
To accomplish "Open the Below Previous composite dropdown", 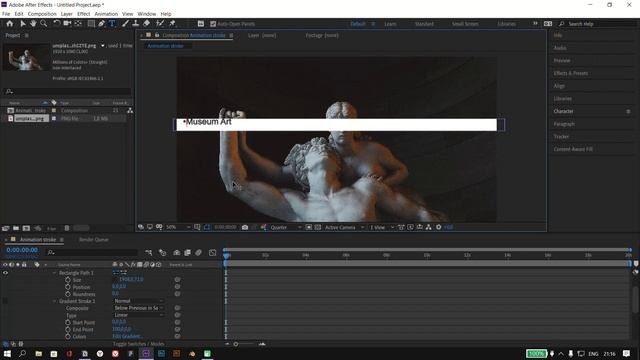I will click(x=138, y=308).
